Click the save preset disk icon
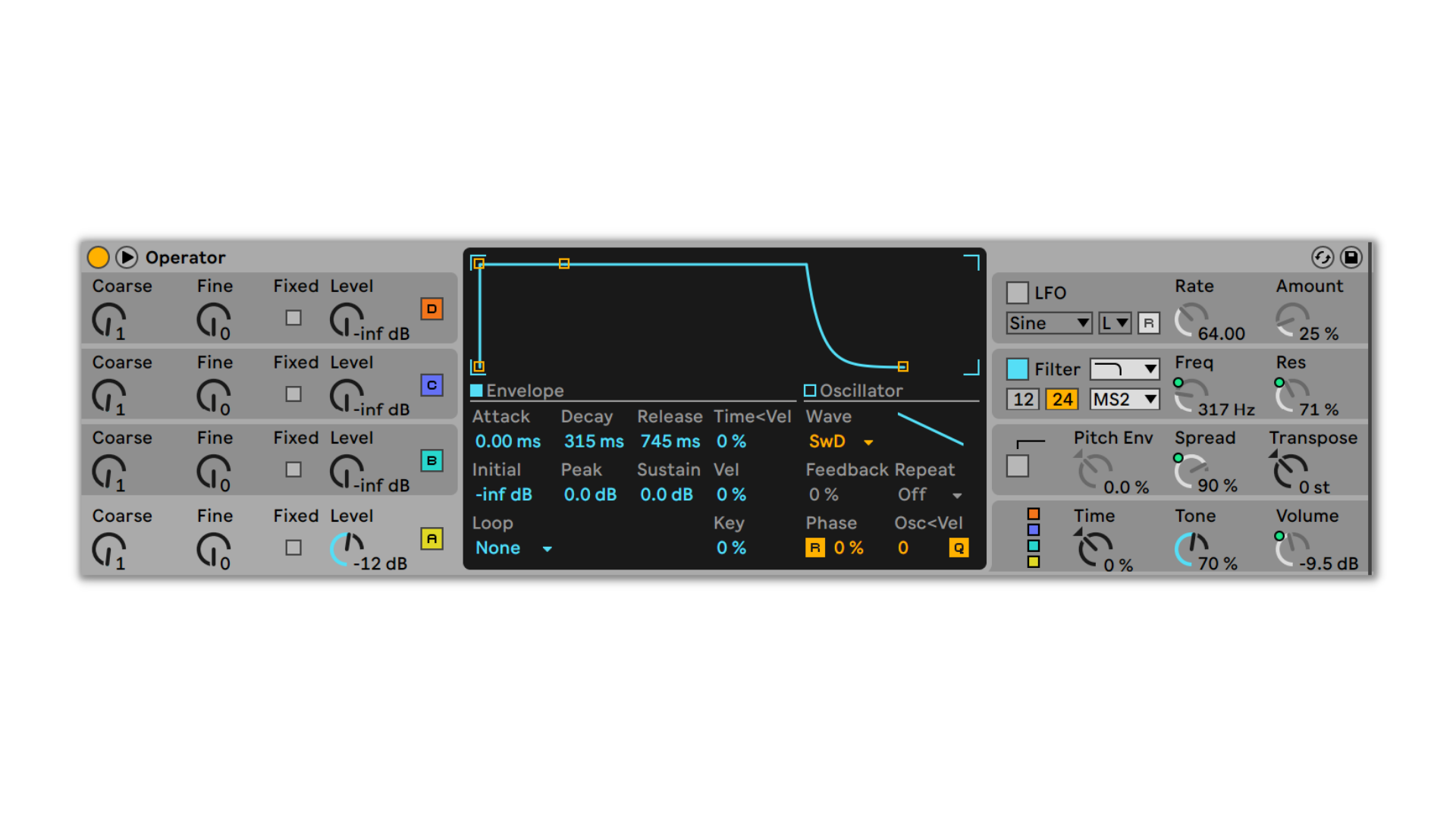Viewport: 1456px width, 819px height. 1351,257
